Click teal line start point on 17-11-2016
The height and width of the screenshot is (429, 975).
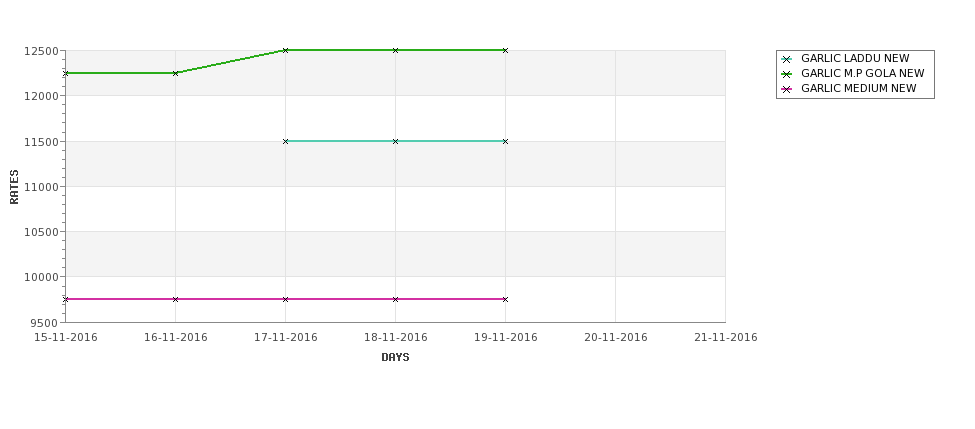click(285, 142)
